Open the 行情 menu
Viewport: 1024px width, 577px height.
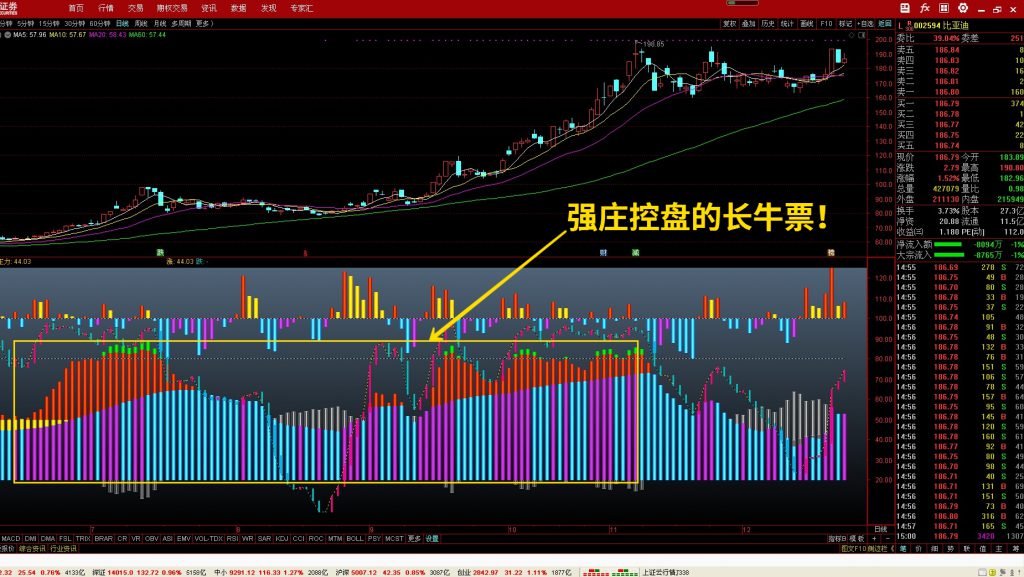click(x=106, y=7)
